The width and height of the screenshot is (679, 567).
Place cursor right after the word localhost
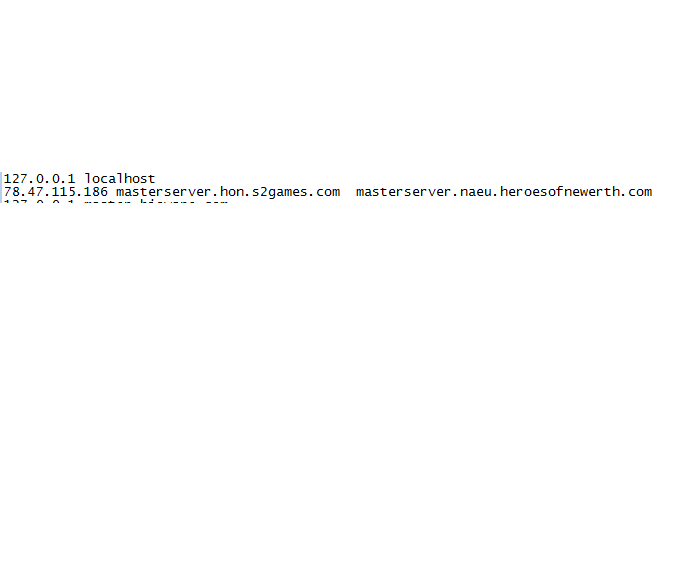[x=155, y=178]
